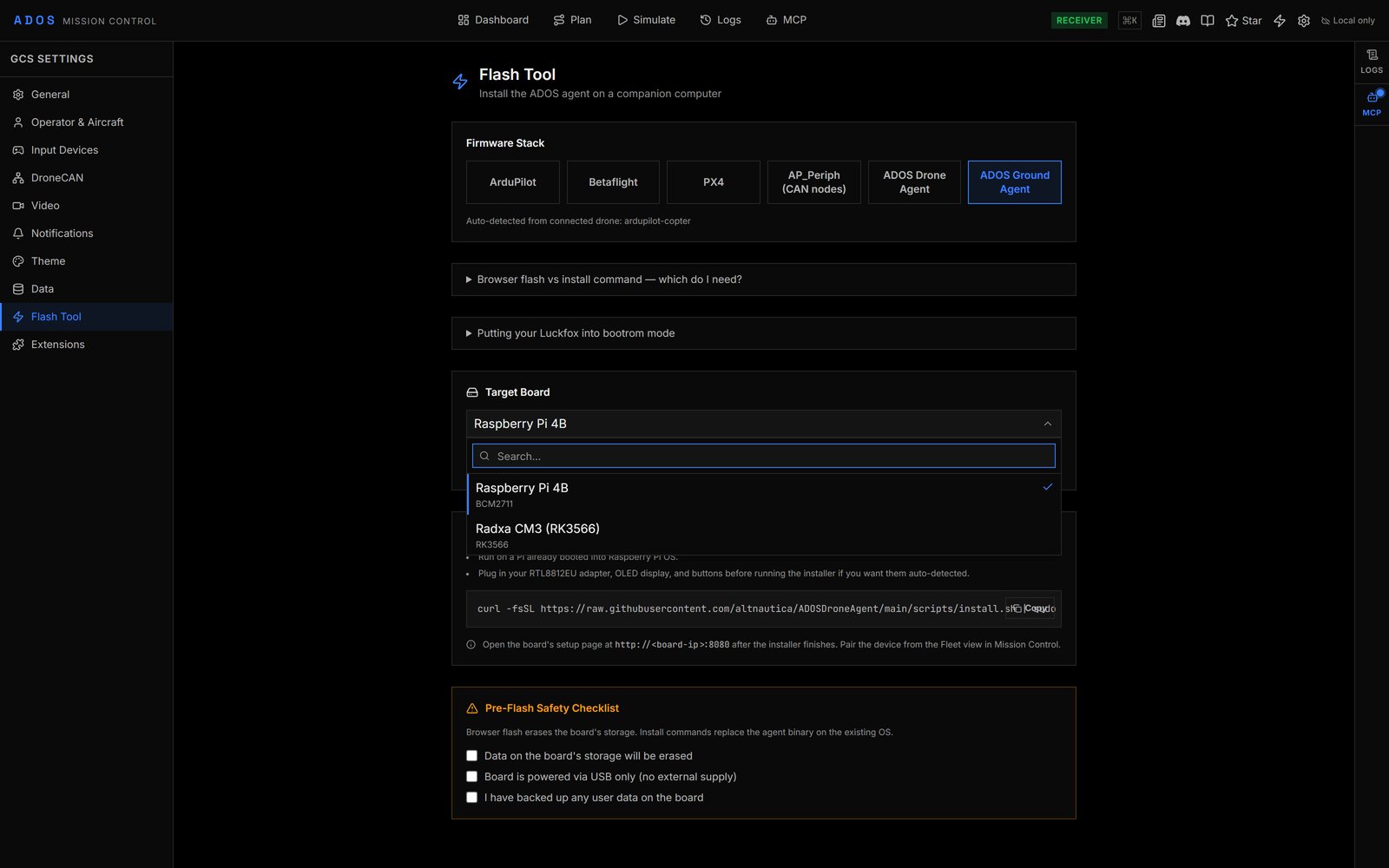The width and height of the screenshot is (1389, 868).
Task: Click the ADOS Mission Control logo
Action: (85, 21)
